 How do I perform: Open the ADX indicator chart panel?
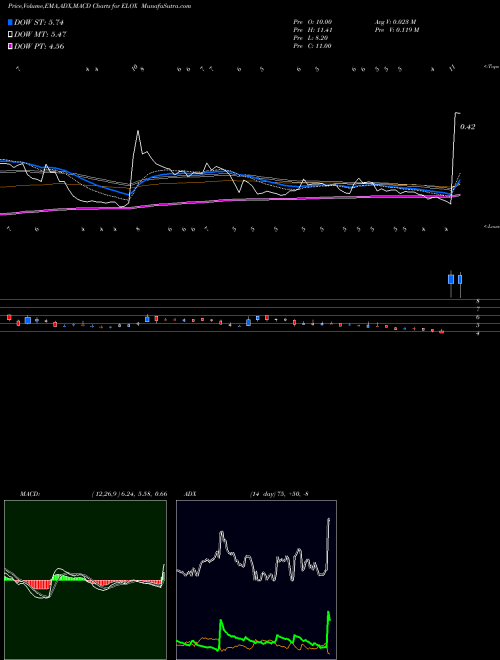pos(256,580)
